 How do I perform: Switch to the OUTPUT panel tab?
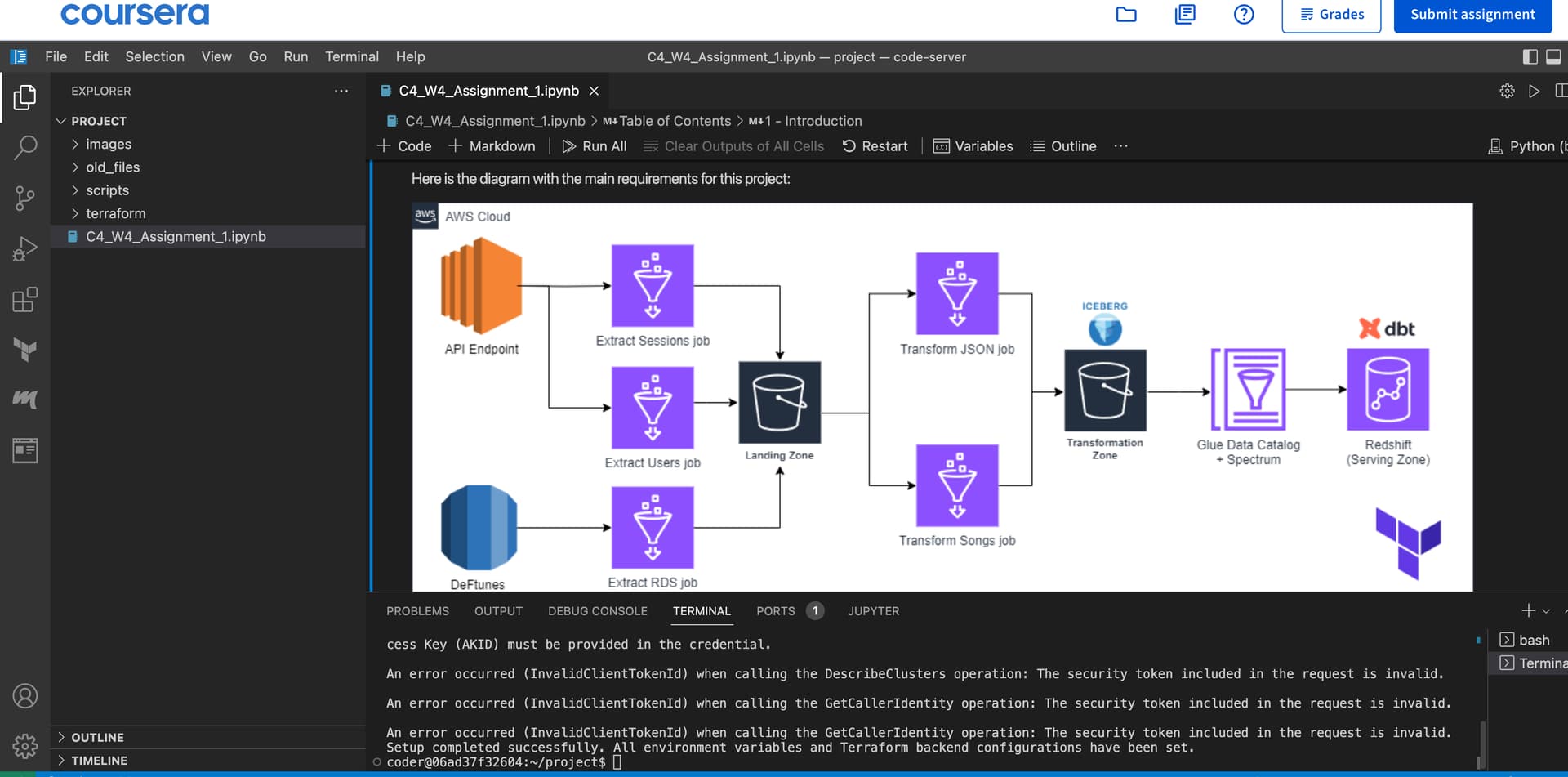pyautogui.click(x=498, y=611)
